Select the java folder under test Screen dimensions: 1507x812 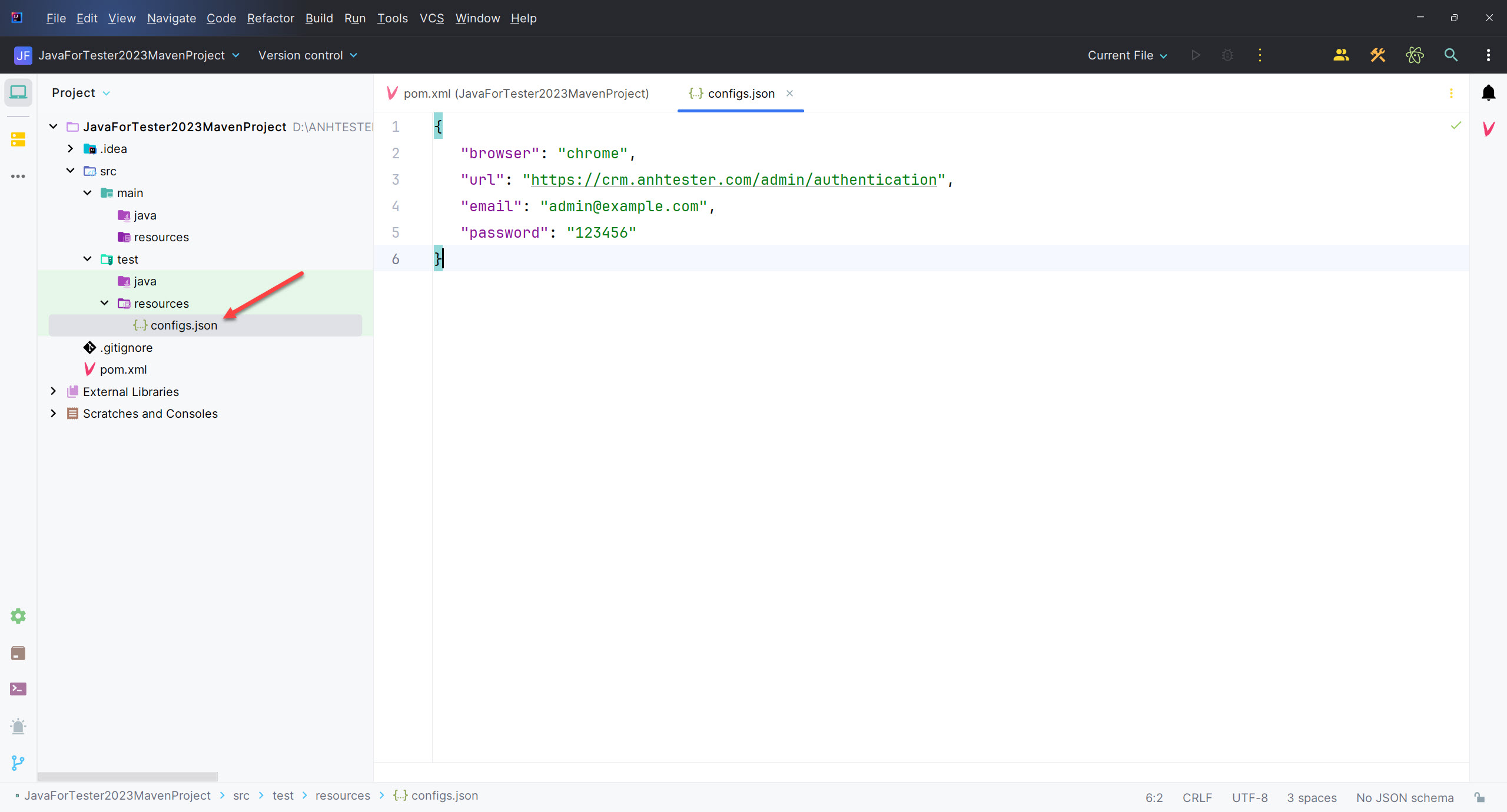[145, 281]
